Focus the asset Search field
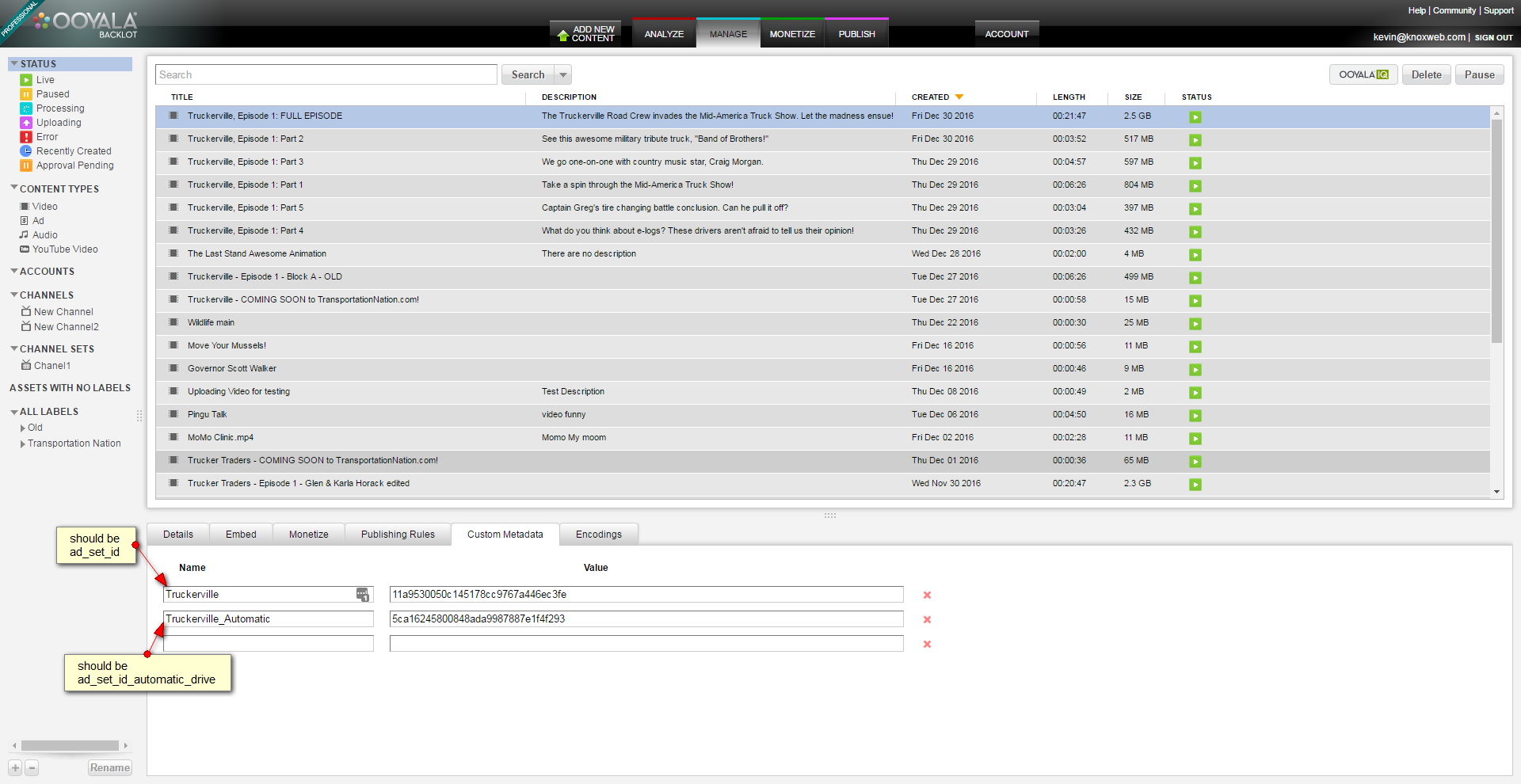 (x=326, y=74)
